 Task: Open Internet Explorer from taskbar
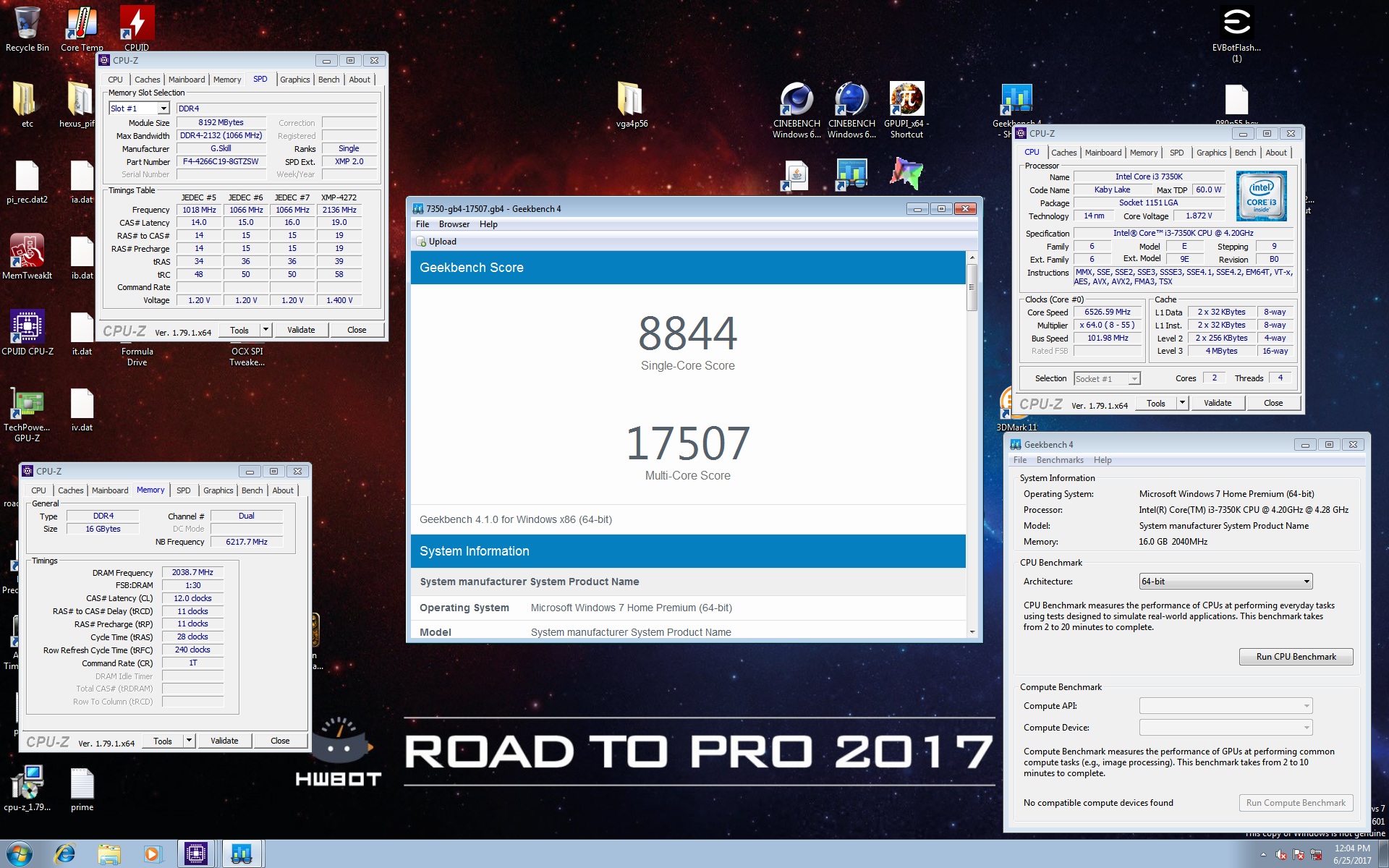65,854
